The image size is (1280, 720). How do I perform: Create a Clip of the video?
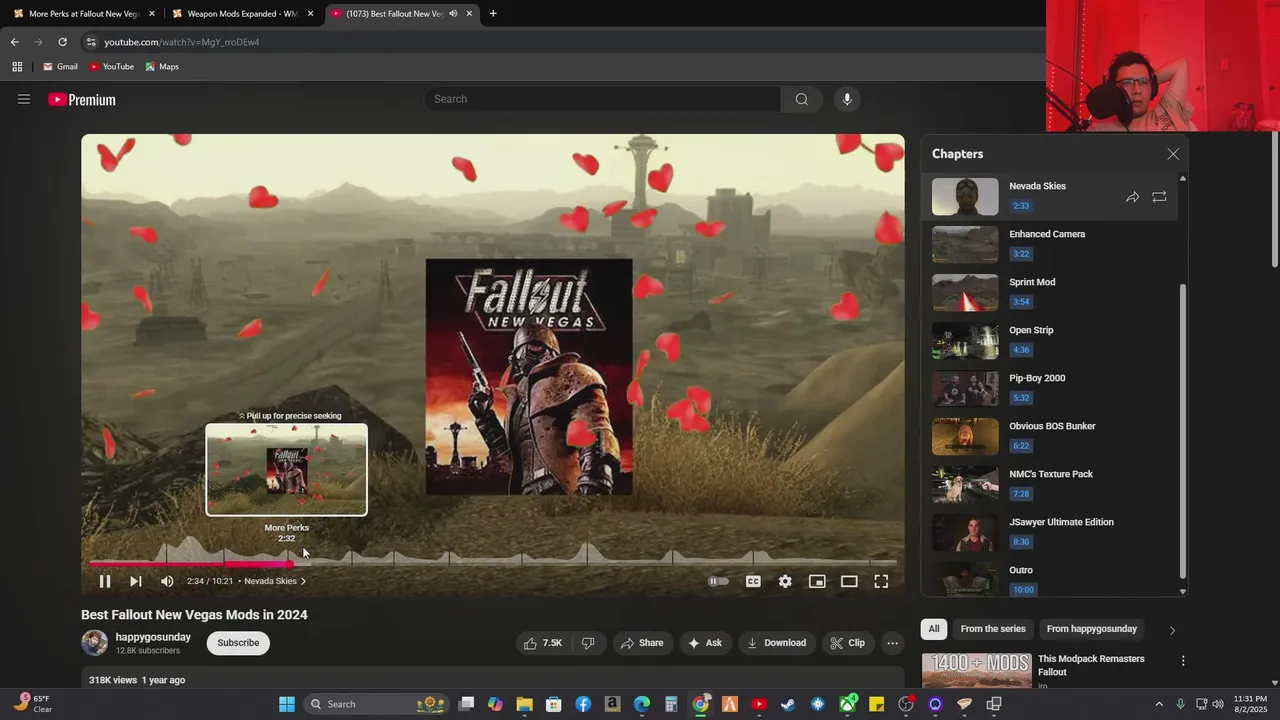pos(848,643)
